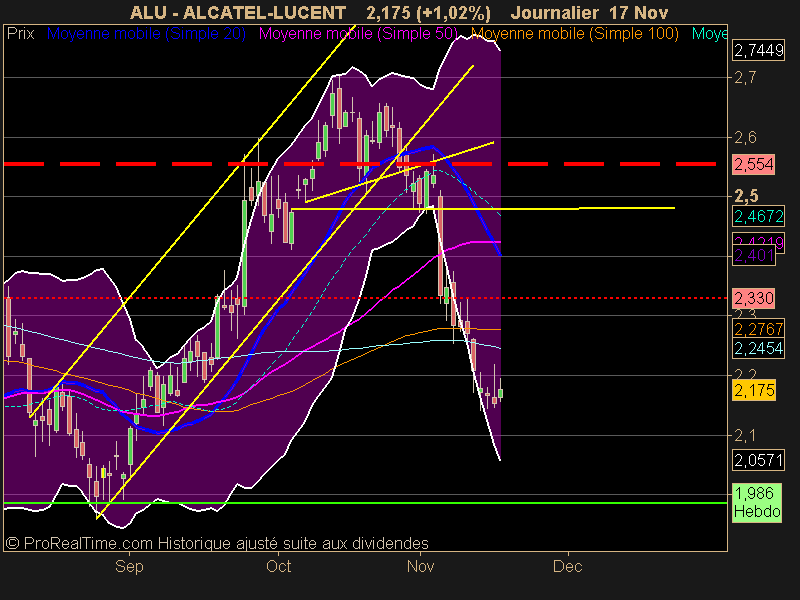Click the '2,1' price axis tick
The image size is (800, 600).
(x=745, y=435)
